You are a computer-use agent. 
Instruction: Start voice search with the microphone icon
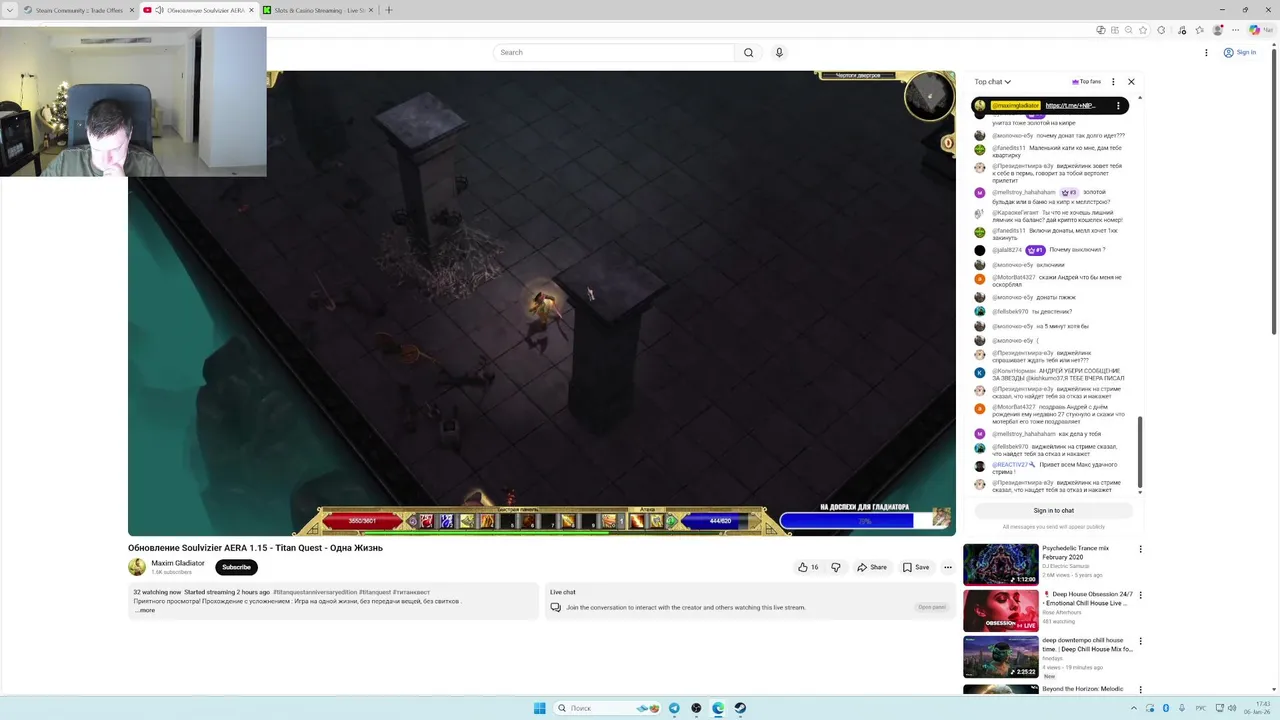(779, 52)
